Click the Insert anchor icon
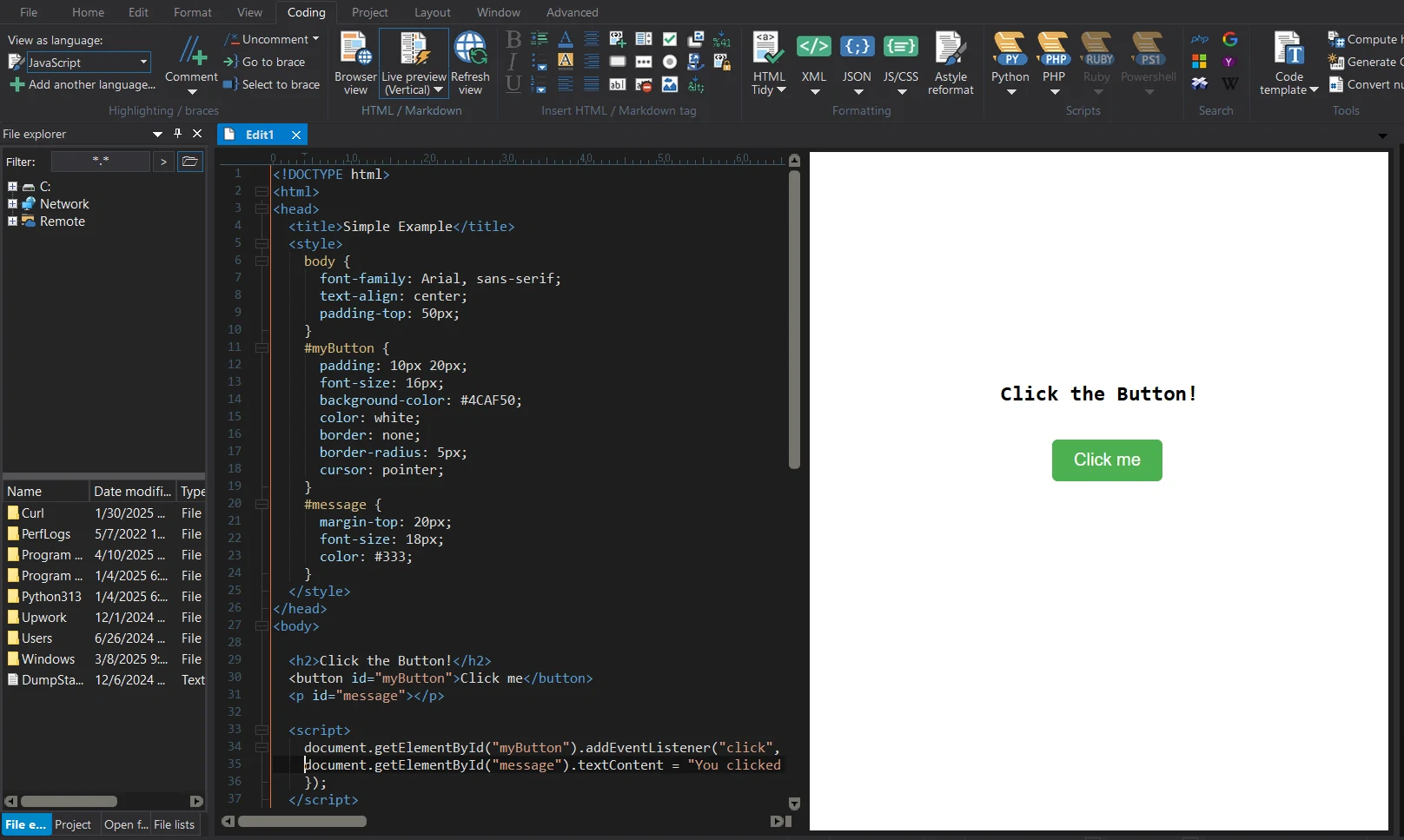1404x840 pixels. coord(695,62)
